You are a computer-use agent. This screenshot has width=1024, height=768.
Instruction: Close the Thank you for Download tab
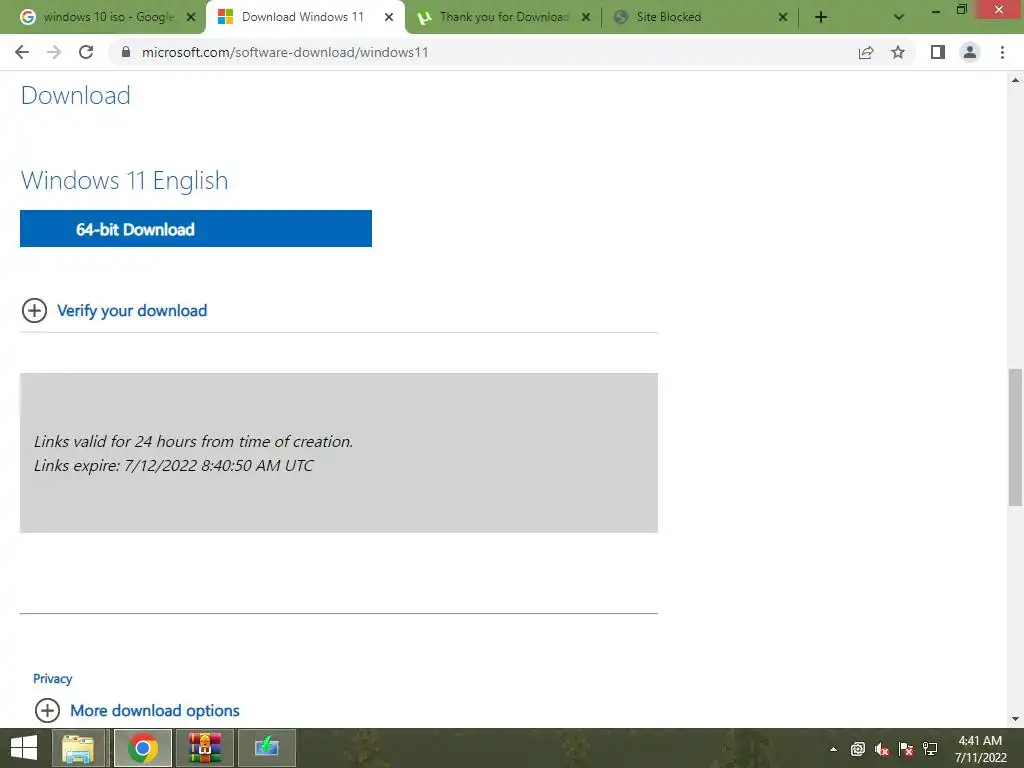(x=586, y=17)
